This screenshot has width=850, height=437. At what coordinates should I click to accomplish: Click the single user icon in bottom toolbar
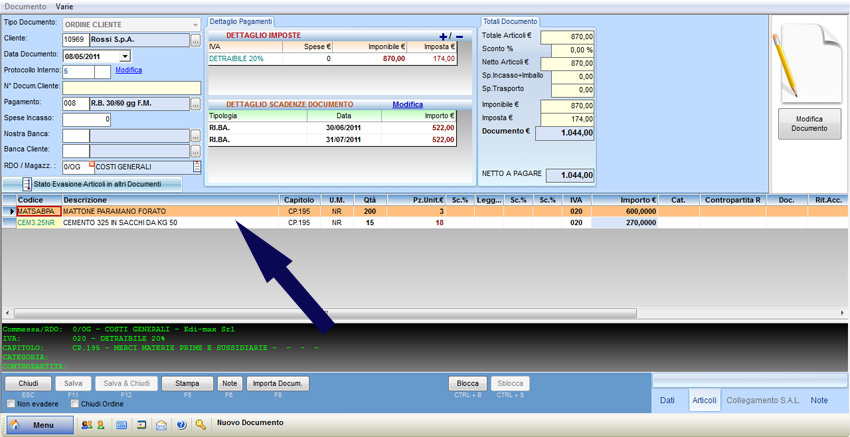click(x=101, y=425)
